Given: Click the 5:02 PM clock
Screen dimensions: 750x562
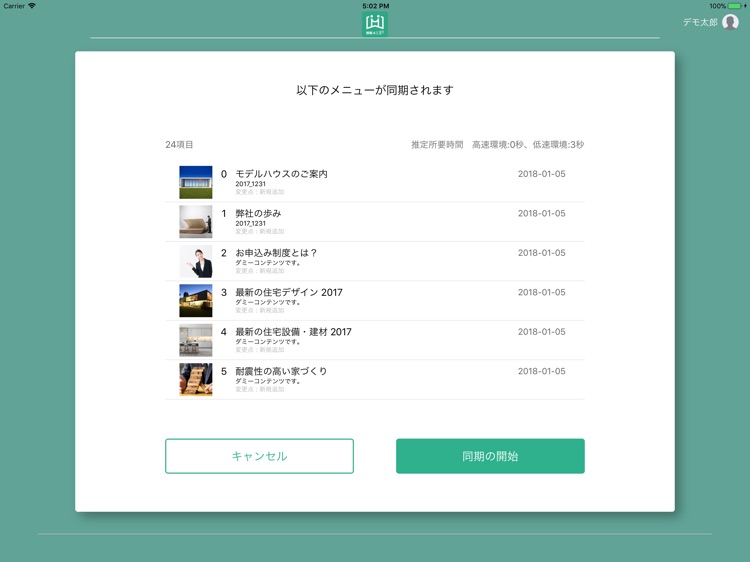Looking at the screenshot, I should [x=375, y=6].
